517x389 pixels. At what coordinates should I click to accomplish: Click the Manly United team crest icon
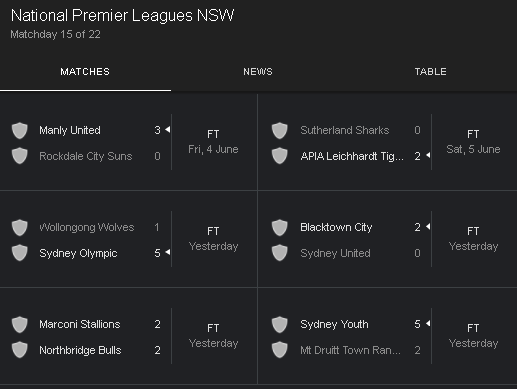point(20,130)
